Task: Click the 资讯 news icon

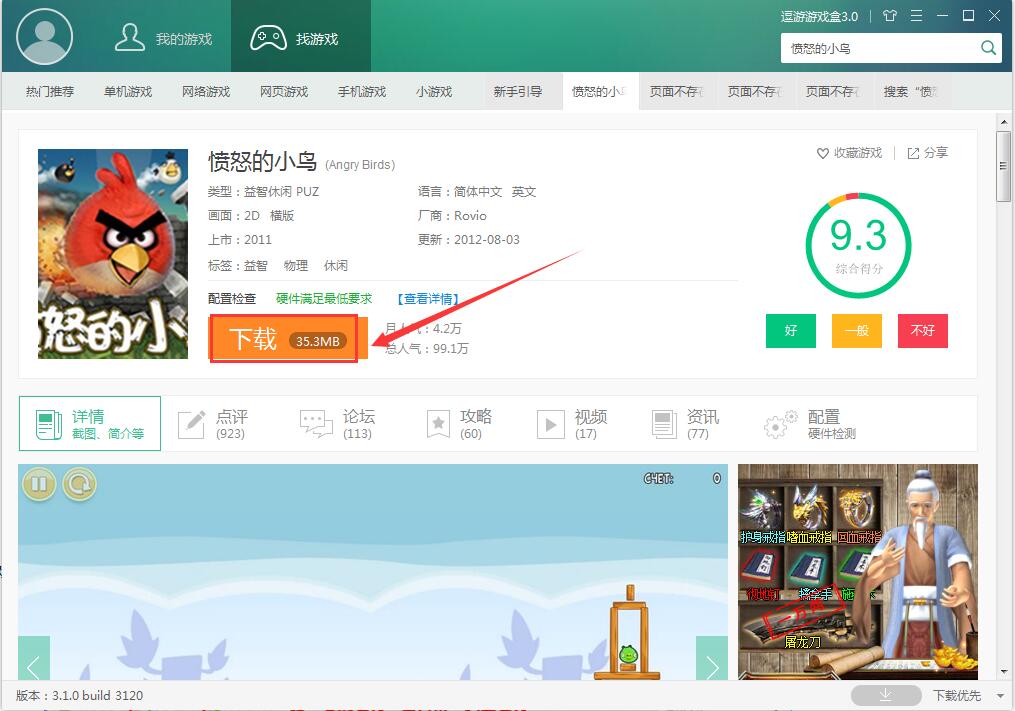Action: pos(663,423)
